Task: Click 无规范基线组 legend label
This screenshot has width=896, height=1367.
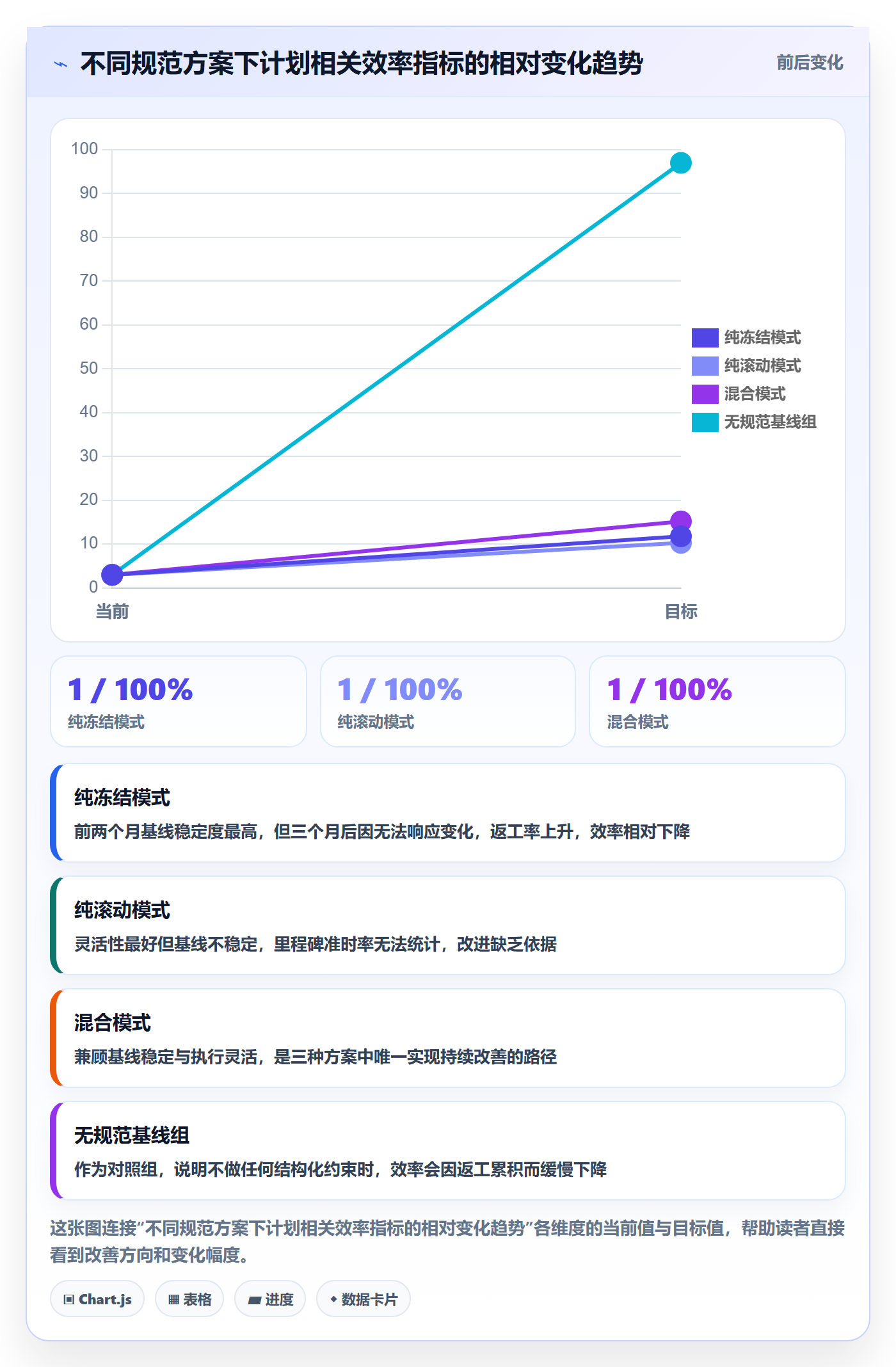Action: [770, 422]
